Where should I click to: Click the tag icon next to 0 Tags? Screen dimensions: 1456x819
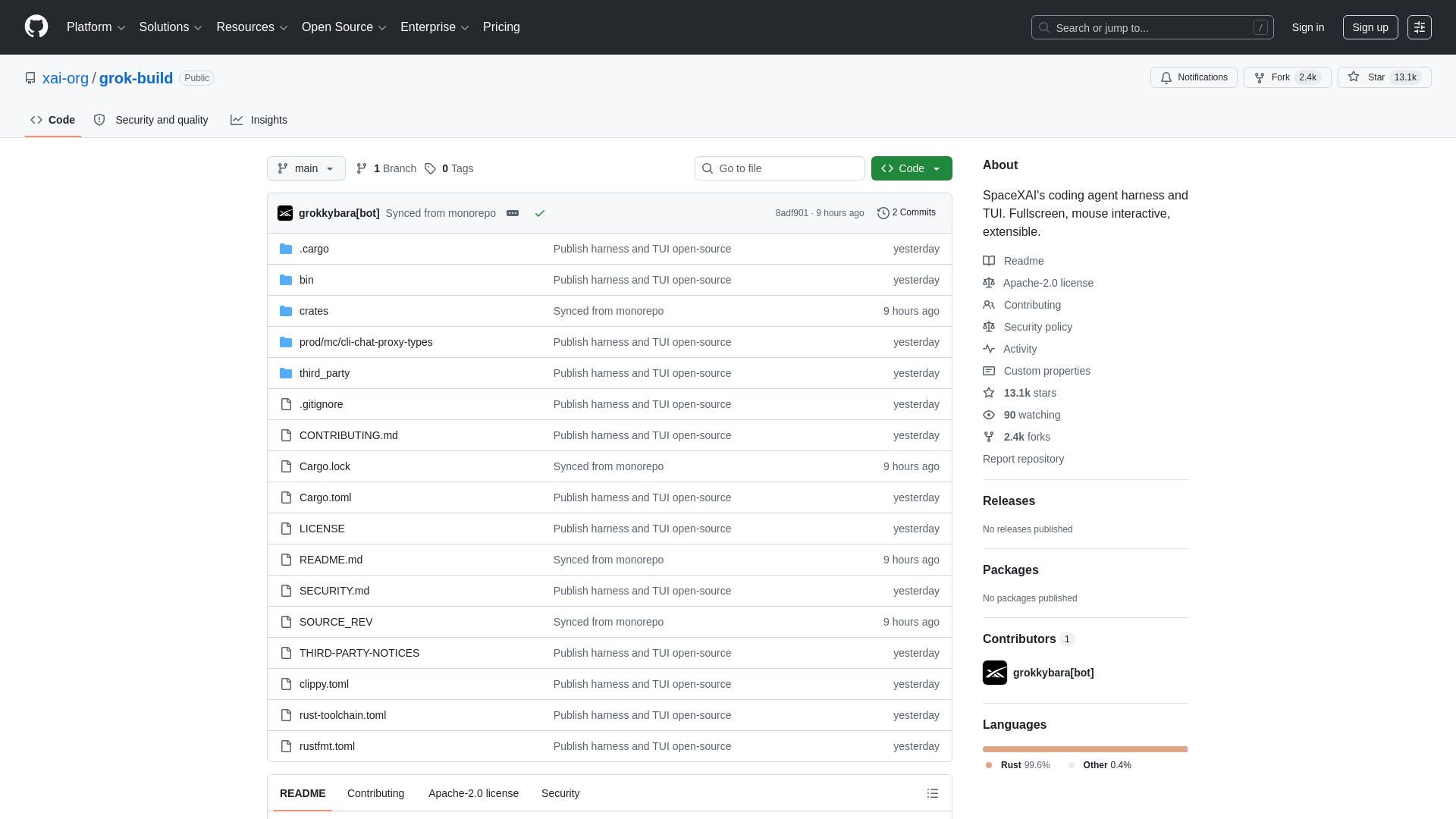coord(430,168)
